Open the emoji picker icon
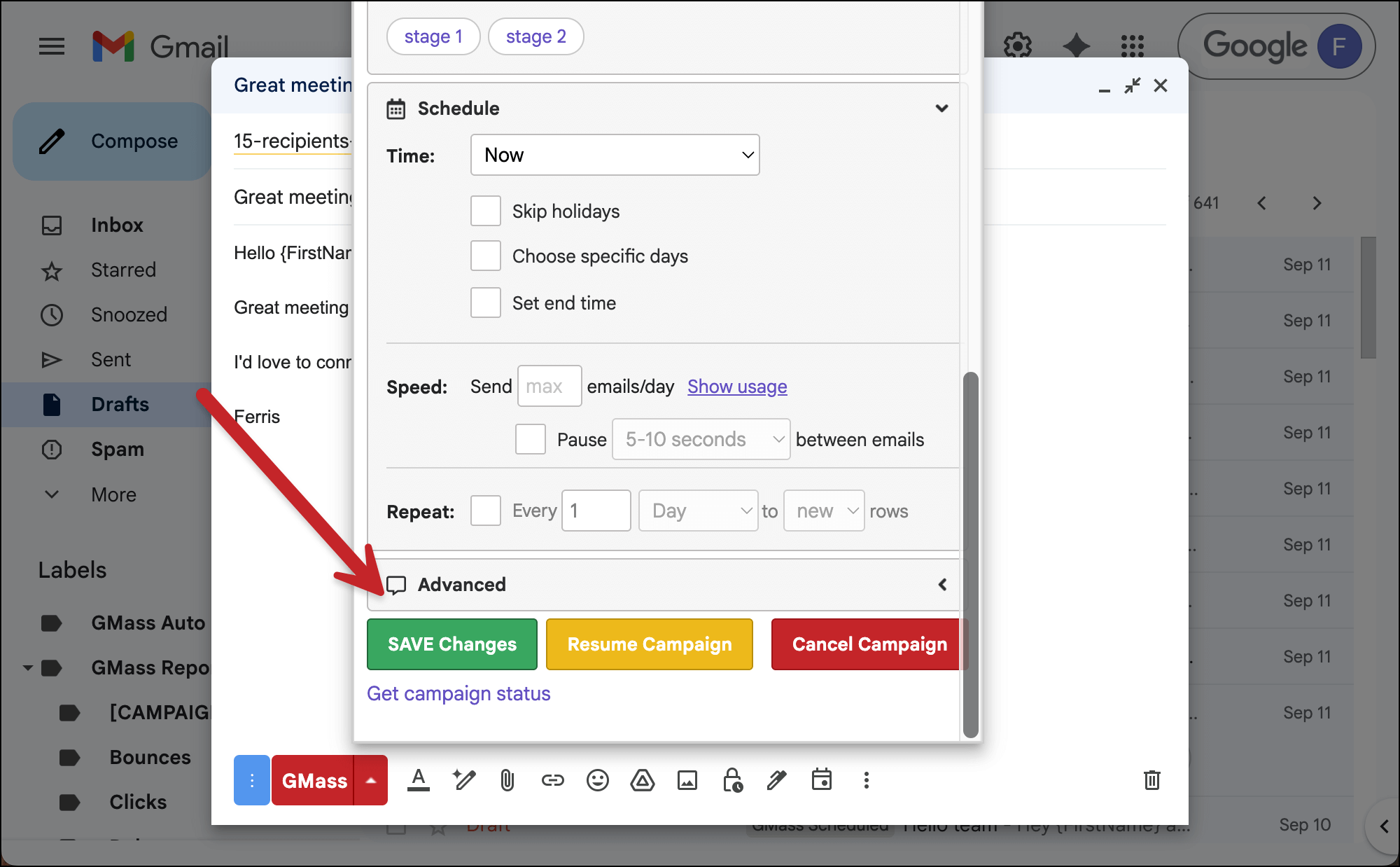 597,780
